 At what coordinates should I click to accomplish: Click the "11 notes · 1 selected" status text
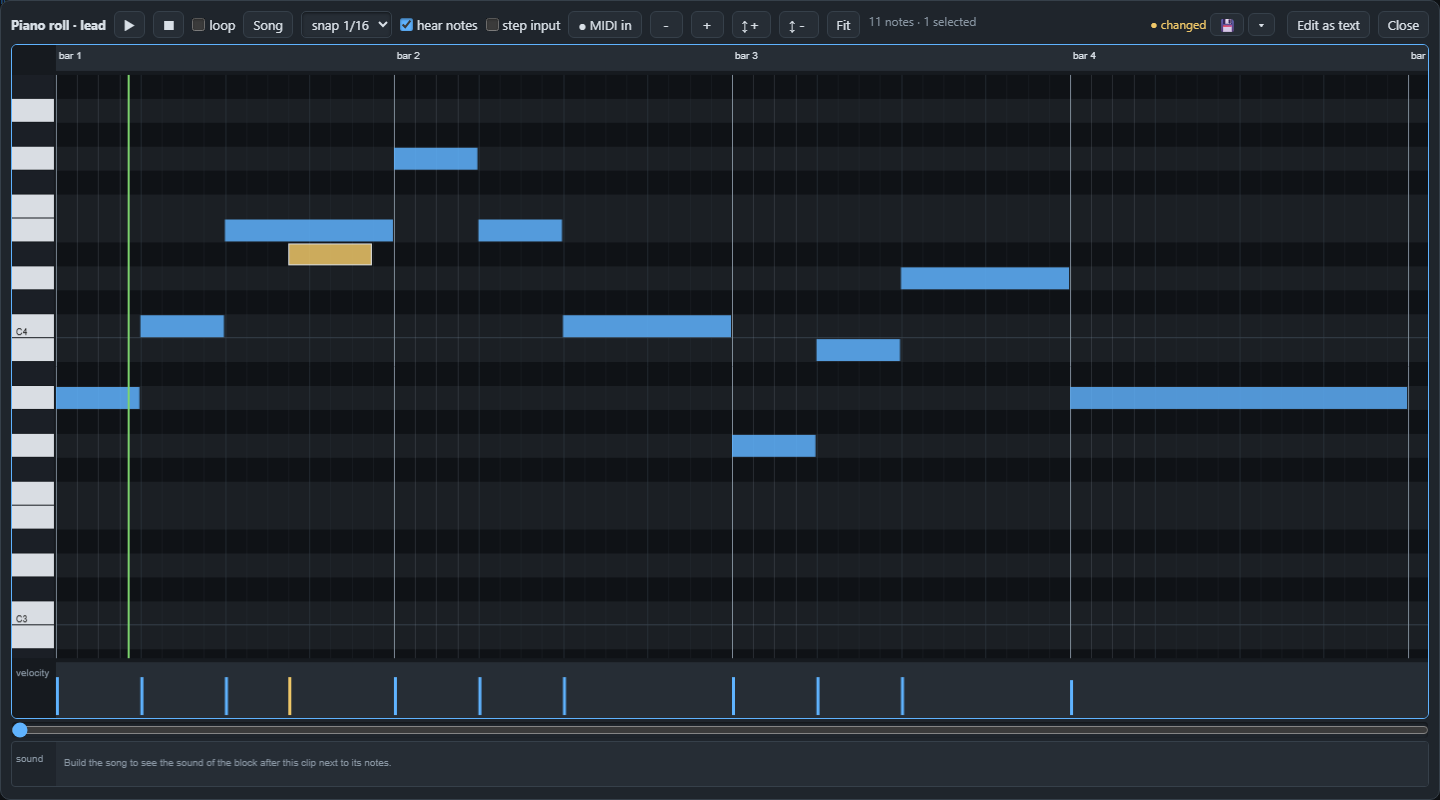(922, 22)
